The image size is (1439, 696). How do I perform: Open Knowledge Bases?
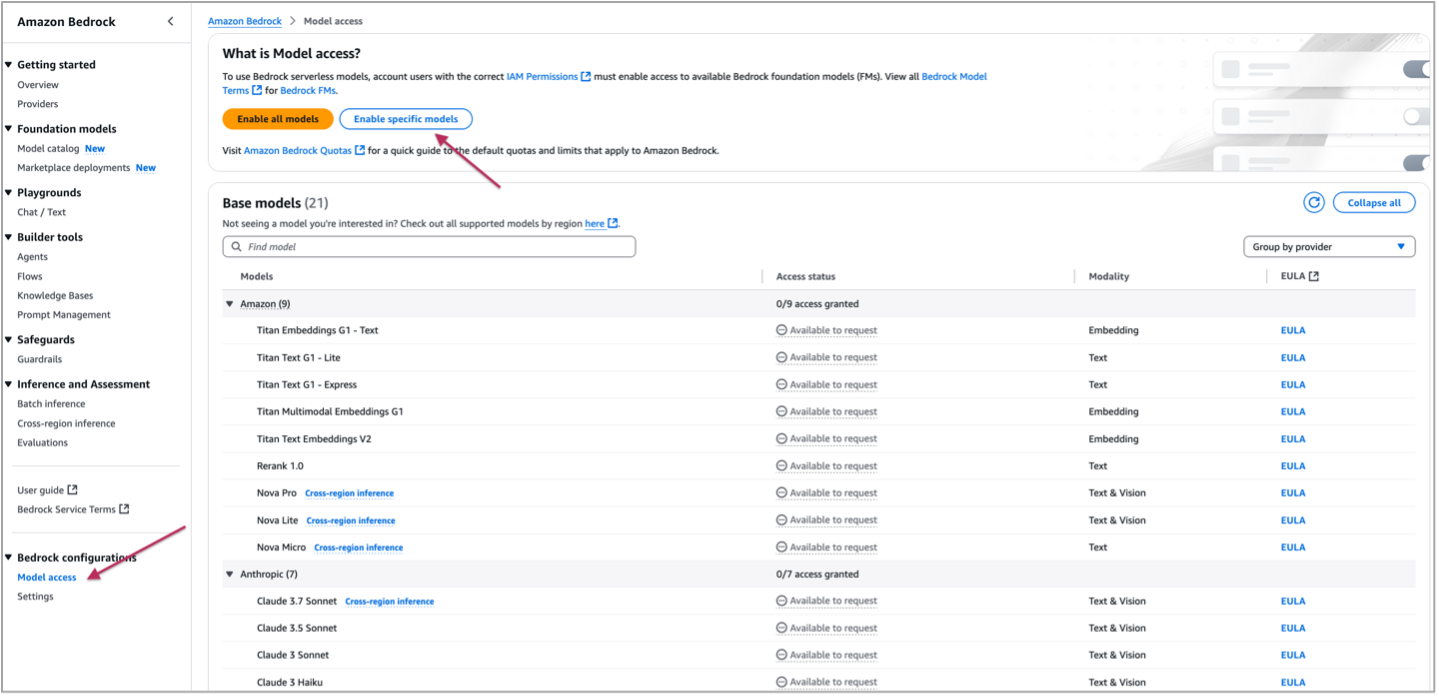55,296
